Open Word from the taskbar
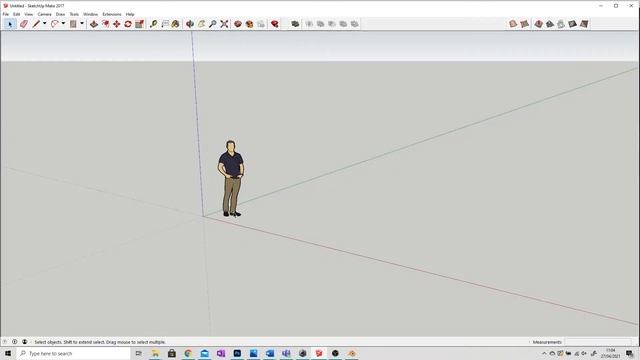640x360 pixels. point(270,353)
